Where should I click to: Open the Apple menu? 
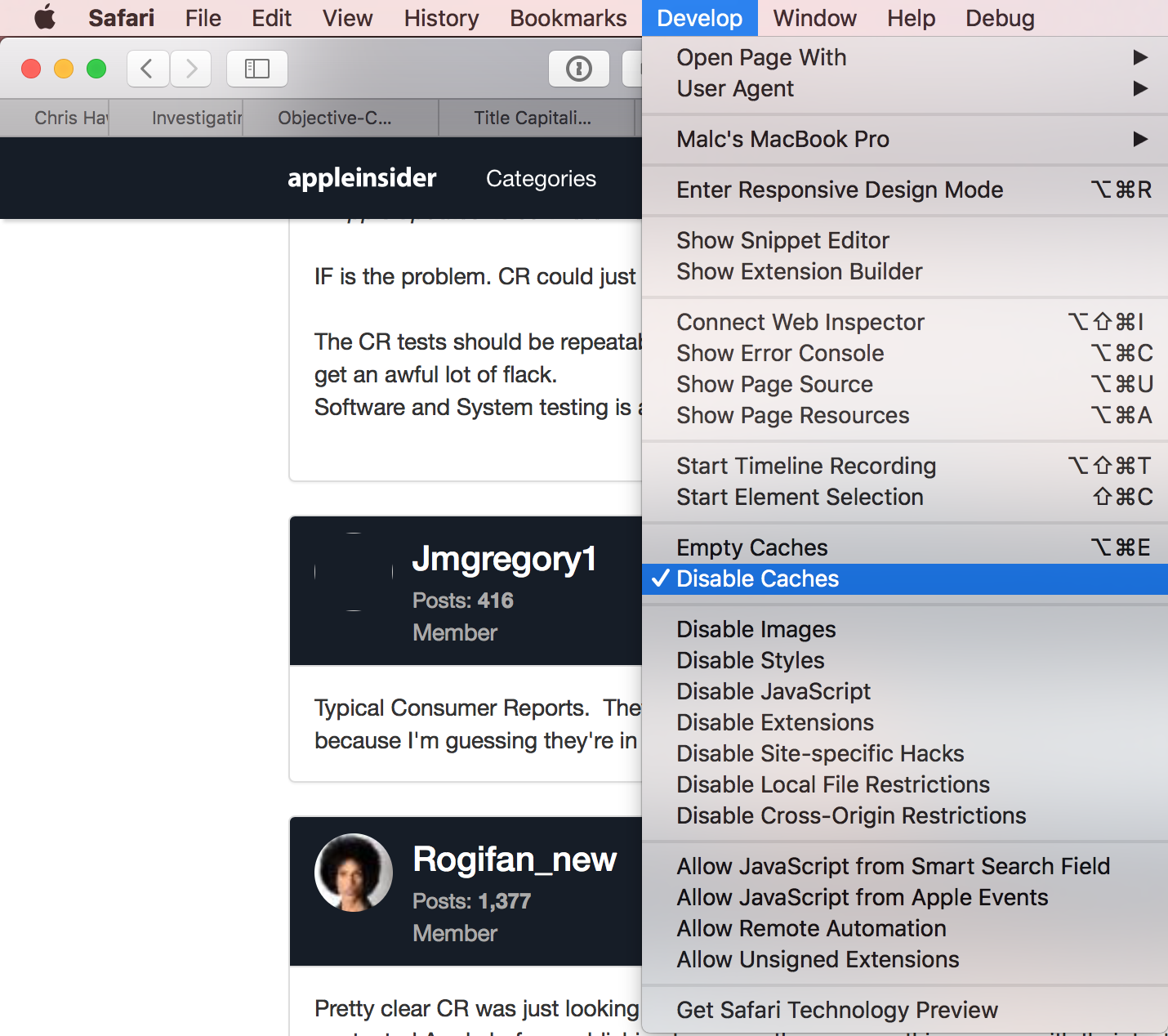pyautogui.click(x=45, y=17)
